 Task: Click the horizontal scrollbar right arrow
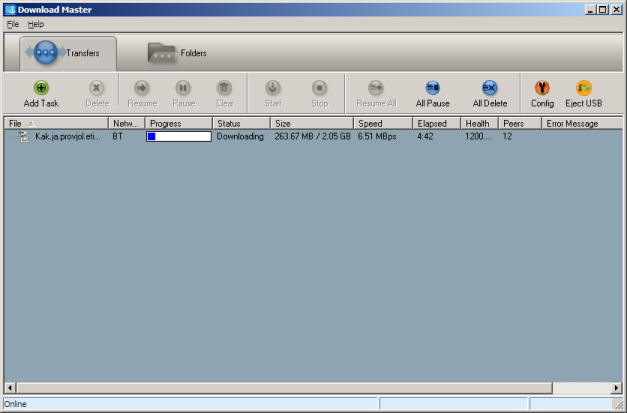(x=617, y=387)
